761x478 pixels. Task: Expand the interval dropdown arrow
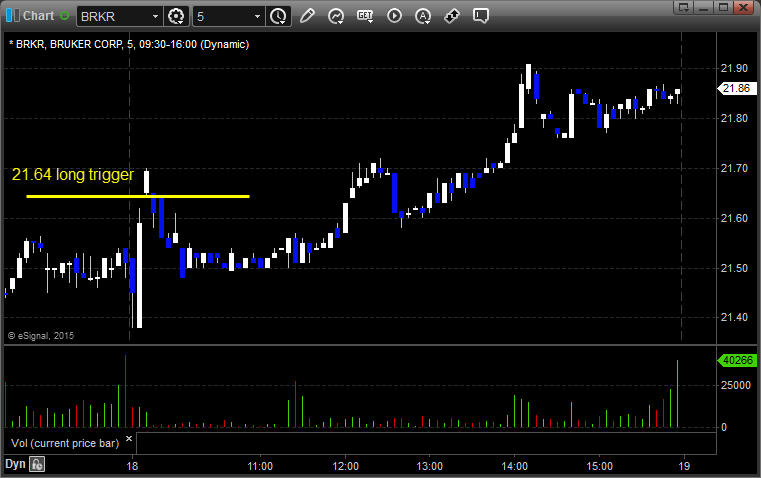pos(258,16)
